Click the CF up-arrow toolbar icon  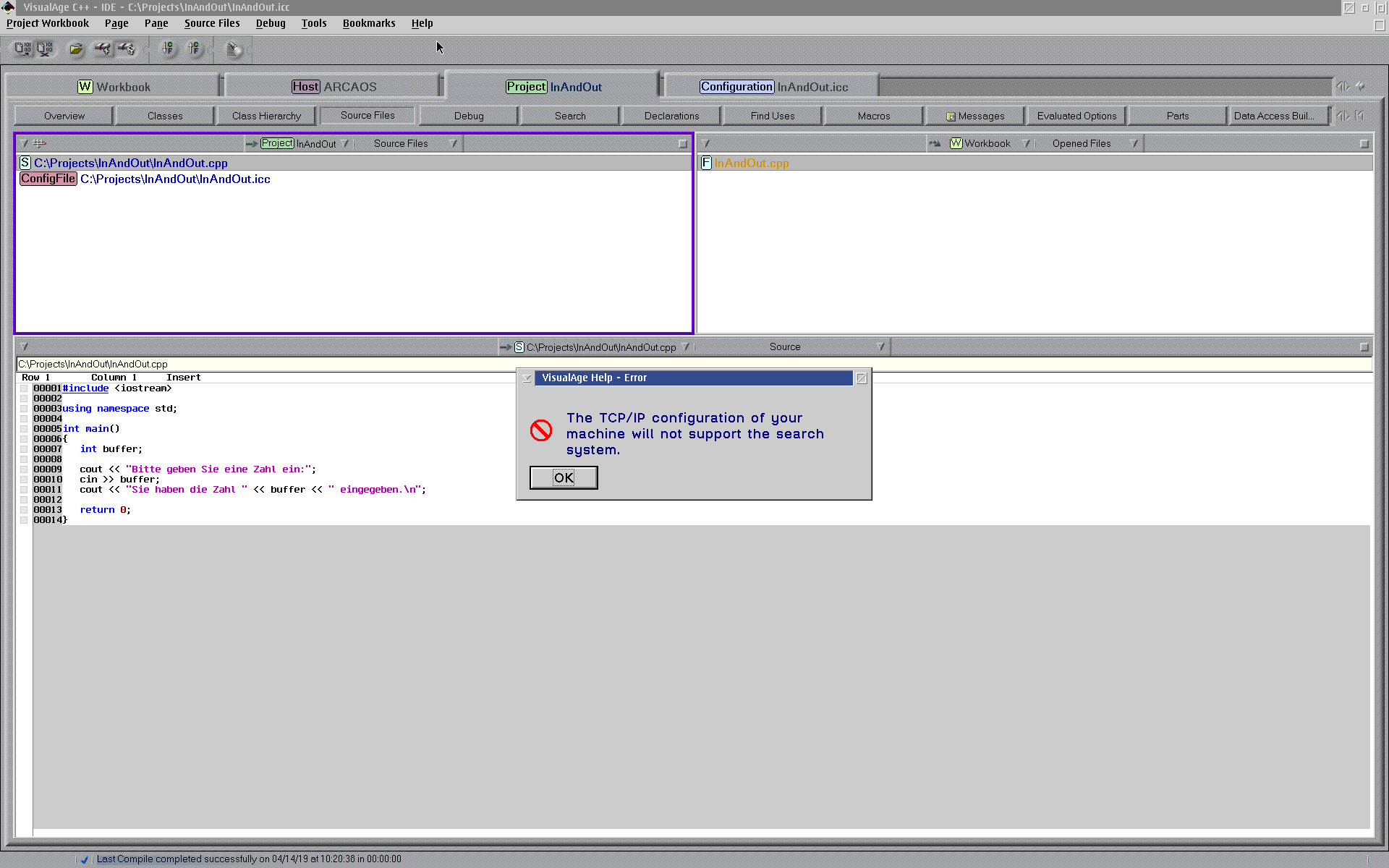click(x=193, y=49)
